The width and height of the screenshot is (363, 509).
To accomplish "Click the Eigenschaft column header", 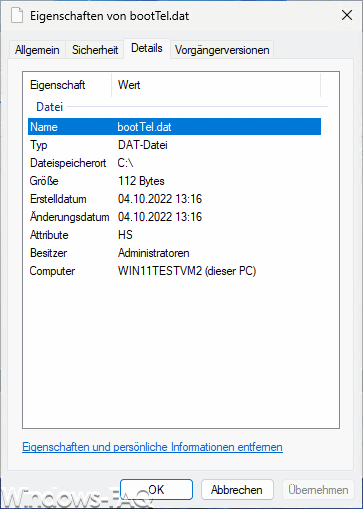I will coord(67,85).
